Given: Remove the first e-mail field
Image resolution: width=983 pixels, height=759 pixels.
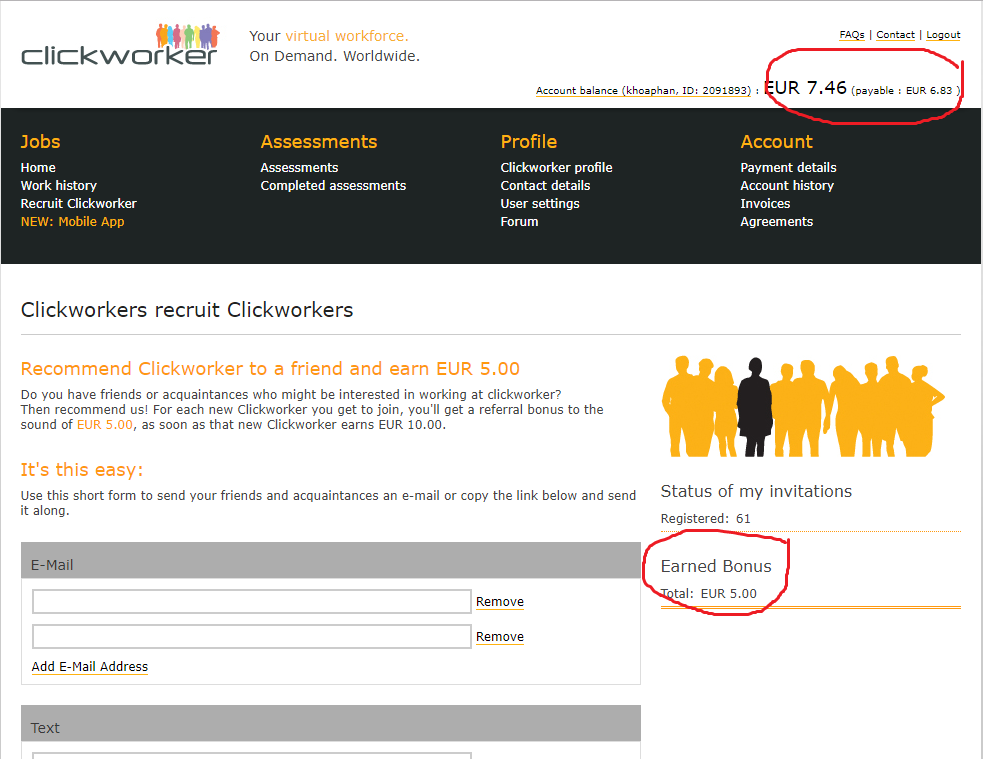Looking at the screenshot, I should coord(500,602).
